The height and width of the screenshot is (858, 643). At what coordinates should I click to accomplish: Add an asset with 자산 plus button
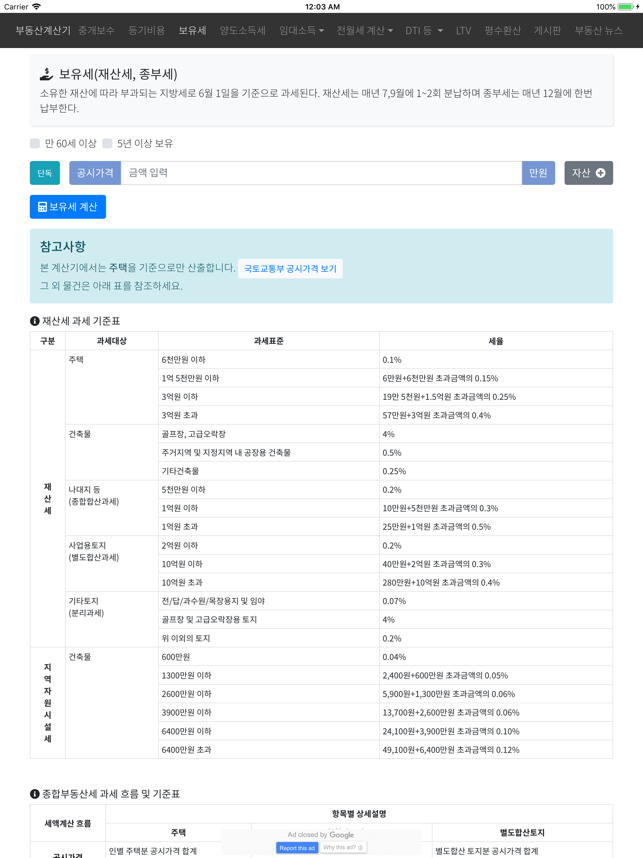[588, 173]
